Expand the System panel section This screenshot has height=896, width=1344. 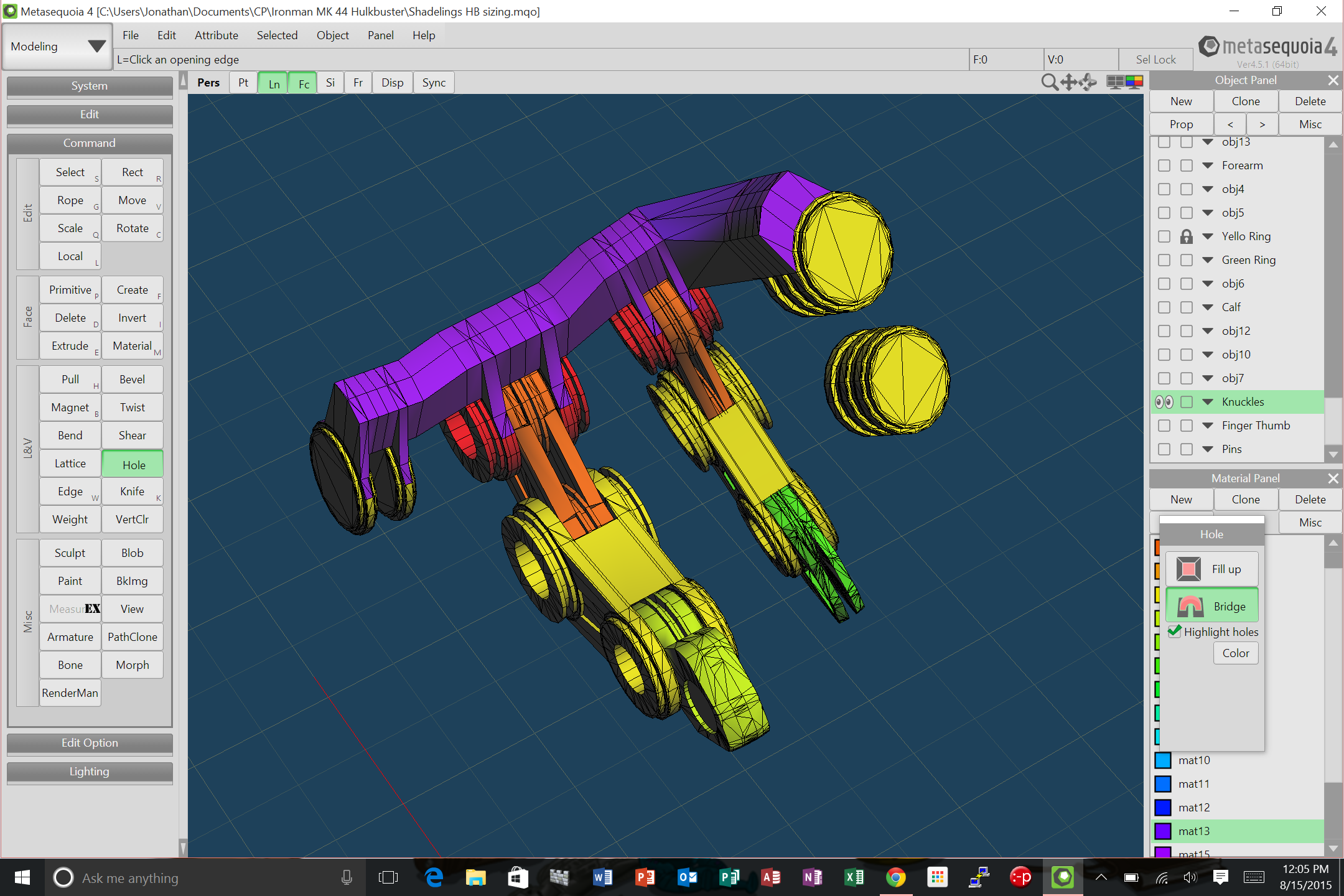(x=90, y=86)
